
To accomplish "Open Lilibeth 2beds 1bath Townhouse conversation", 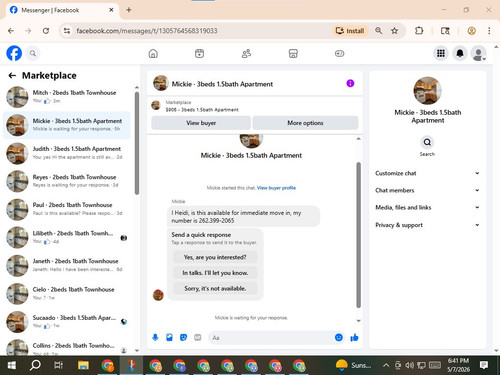I will [67, 237].
